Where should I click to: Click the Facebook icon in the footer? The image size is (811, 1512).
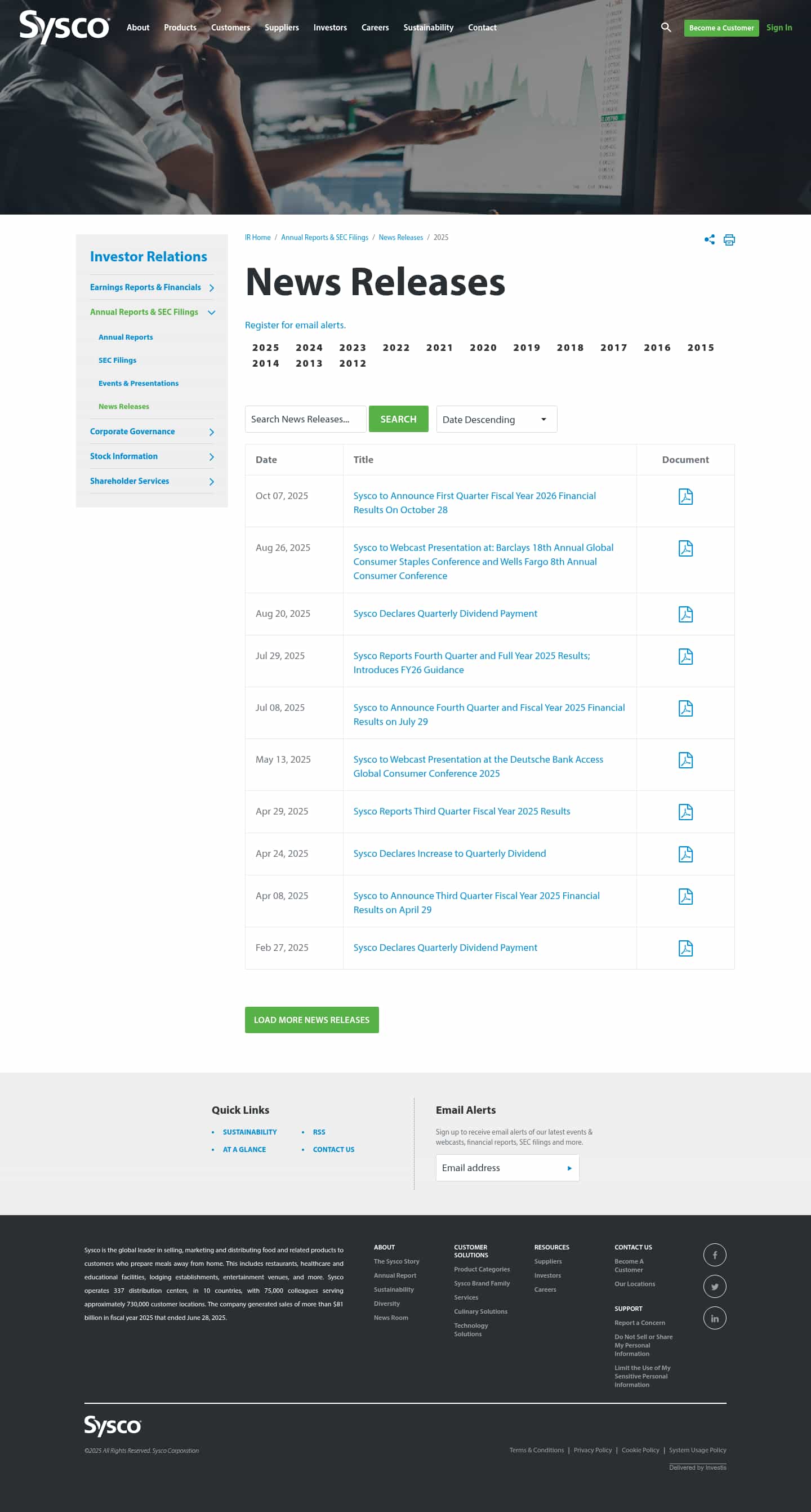715,1255
